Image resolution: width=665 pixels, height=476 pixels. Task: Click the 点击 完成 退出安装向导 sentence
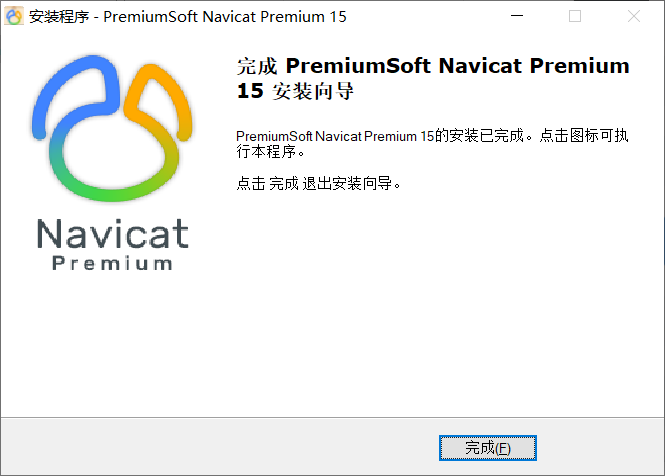319,184
